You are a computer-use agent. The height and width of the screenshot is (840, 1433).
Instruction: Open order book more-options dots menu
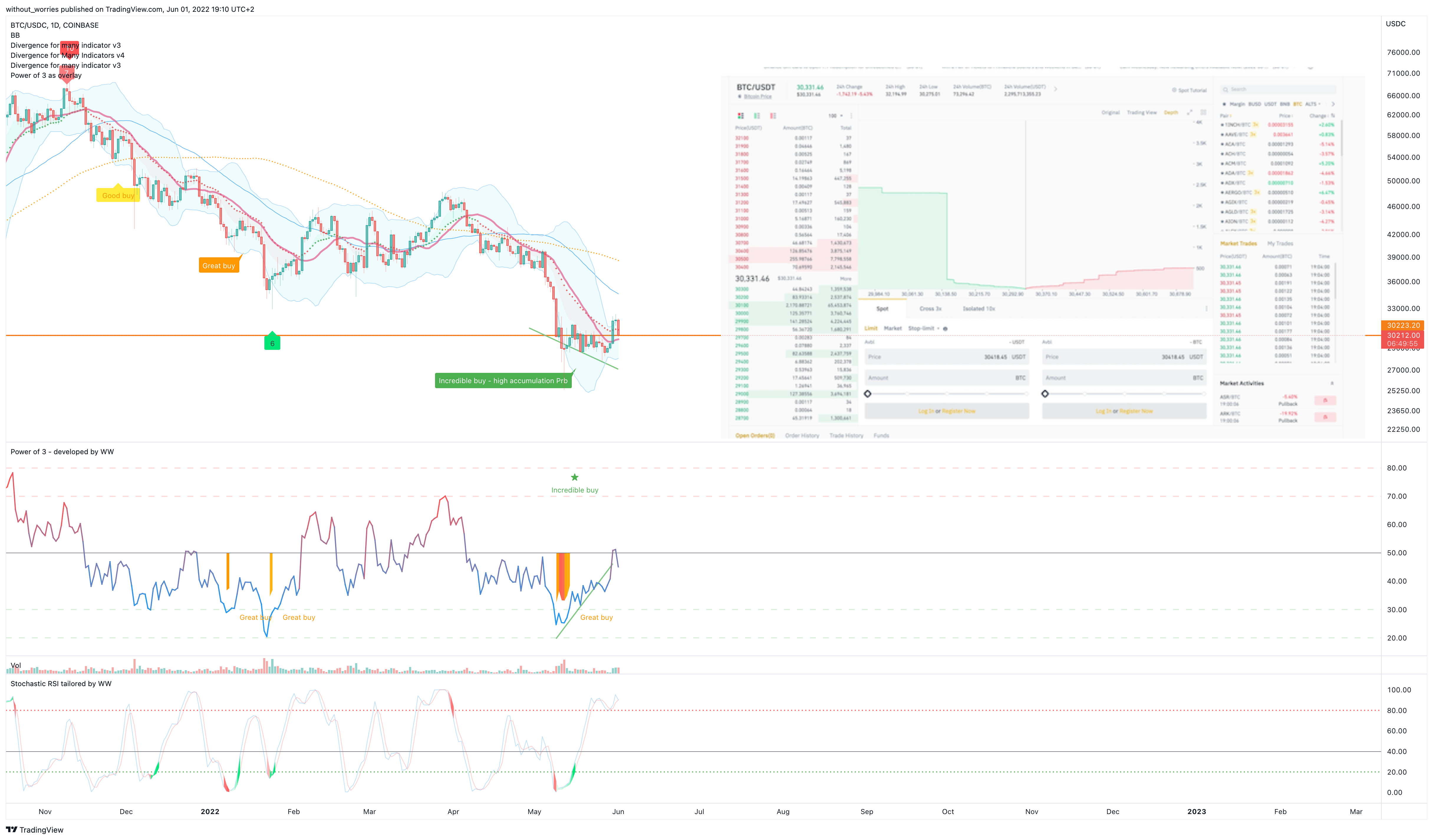tap(851, 116)
